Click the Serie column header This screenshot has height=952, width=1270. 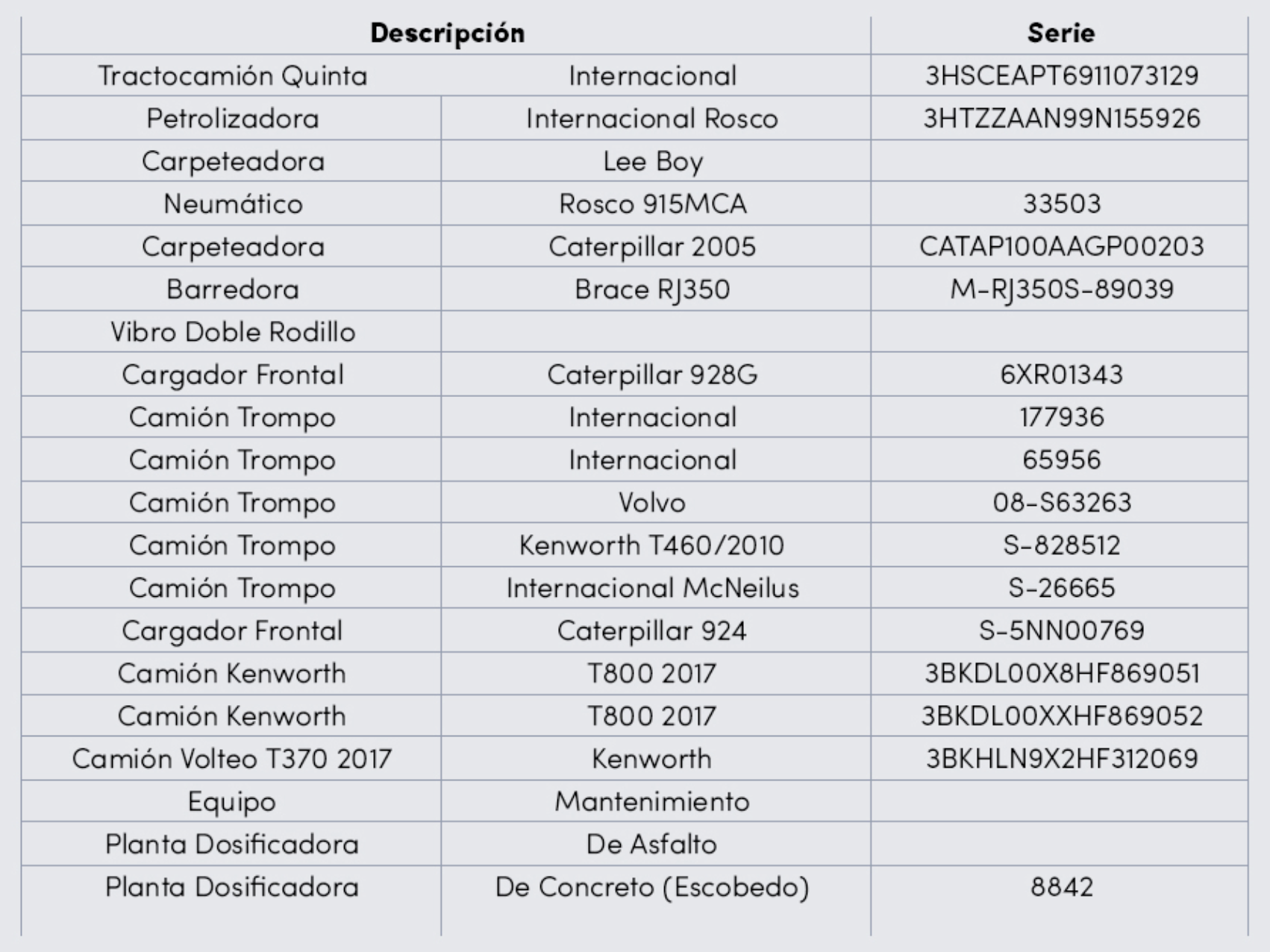click(1060, 34)
